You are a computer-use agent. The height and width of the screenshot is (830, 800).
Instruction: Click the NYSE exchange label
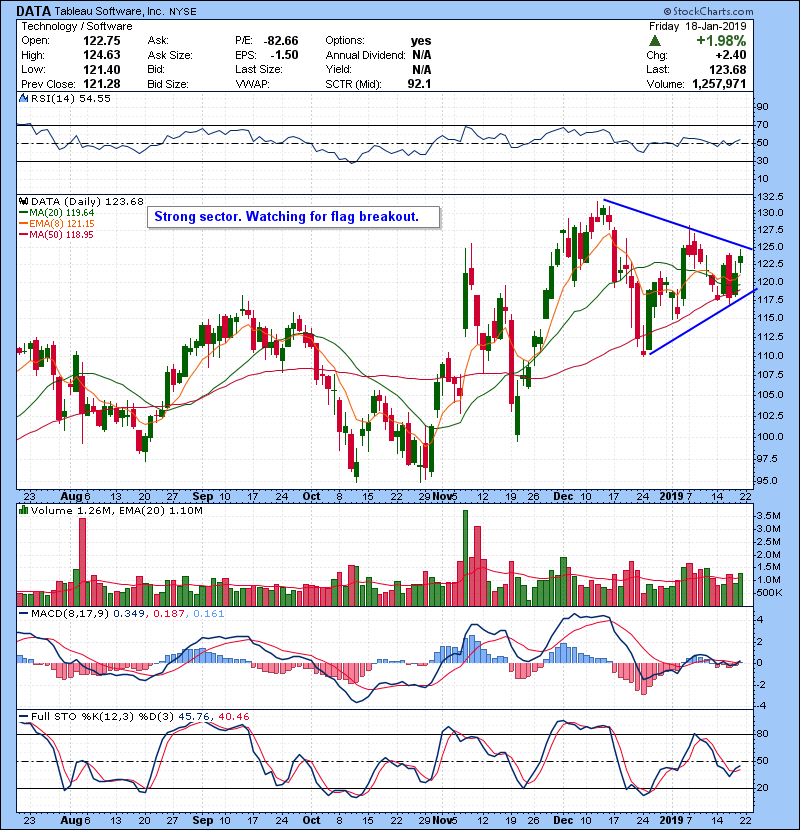(183, 12)
